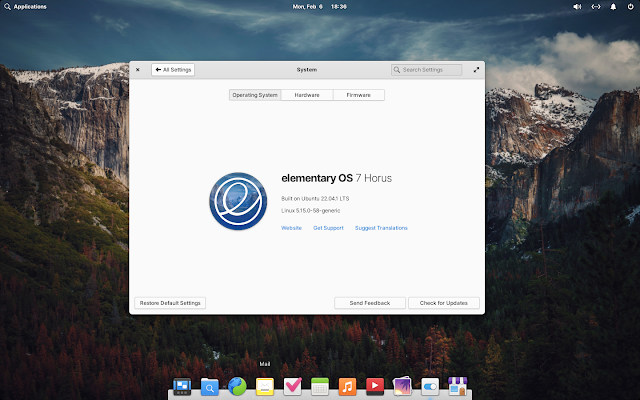640x400 pixels.
Task: Click the elementary OS logo
Action: point(238,201)
